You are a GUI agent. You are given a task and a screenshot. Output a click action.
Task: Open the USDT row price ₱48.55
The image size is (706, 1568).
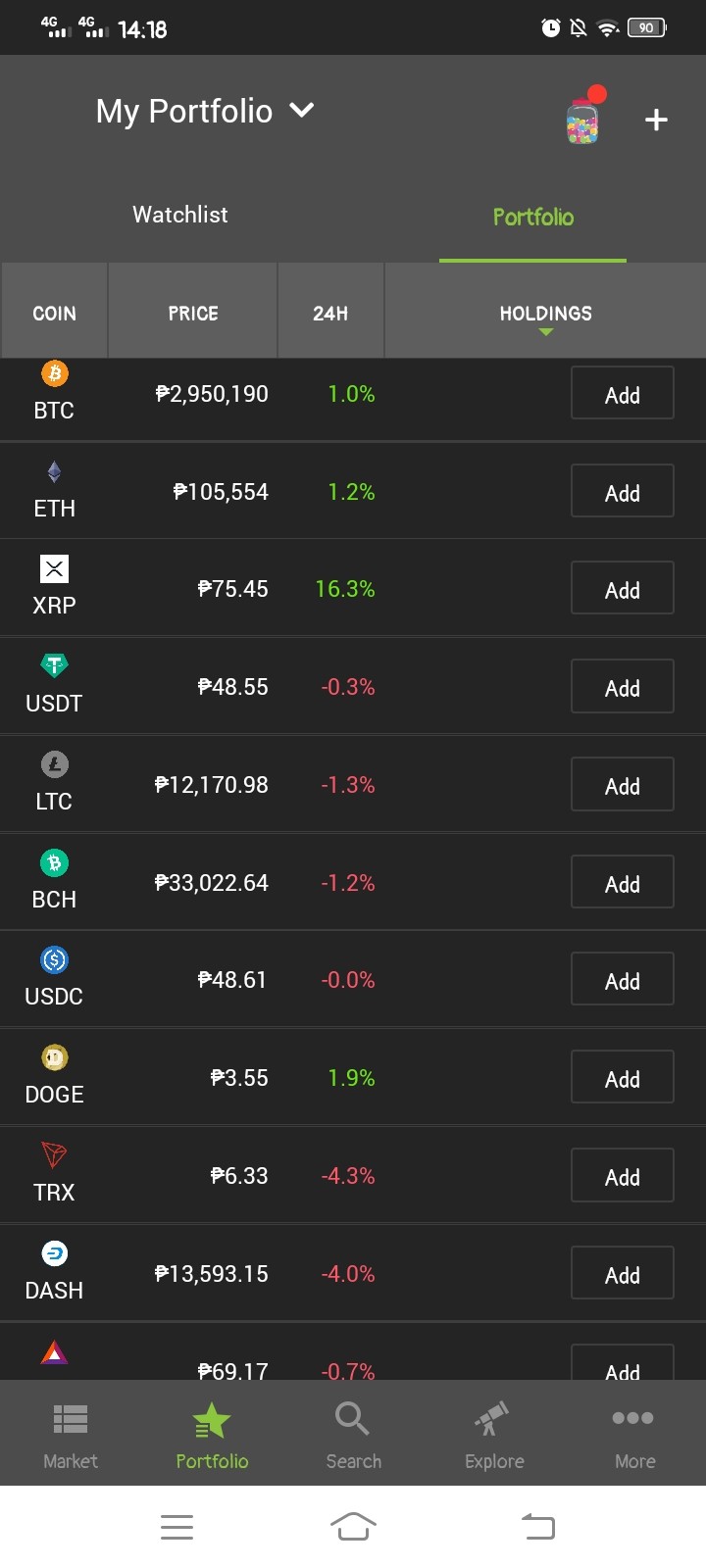[x=232, y=687]
